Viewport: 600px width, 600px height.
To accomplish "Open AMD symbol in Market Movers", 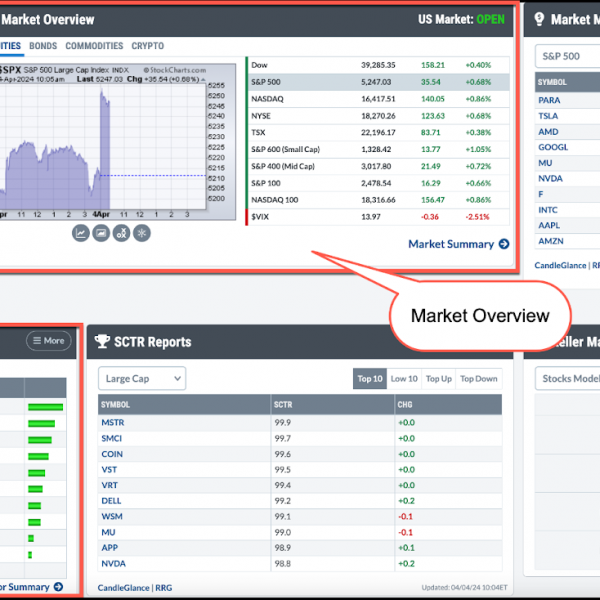I will point(548,132).
